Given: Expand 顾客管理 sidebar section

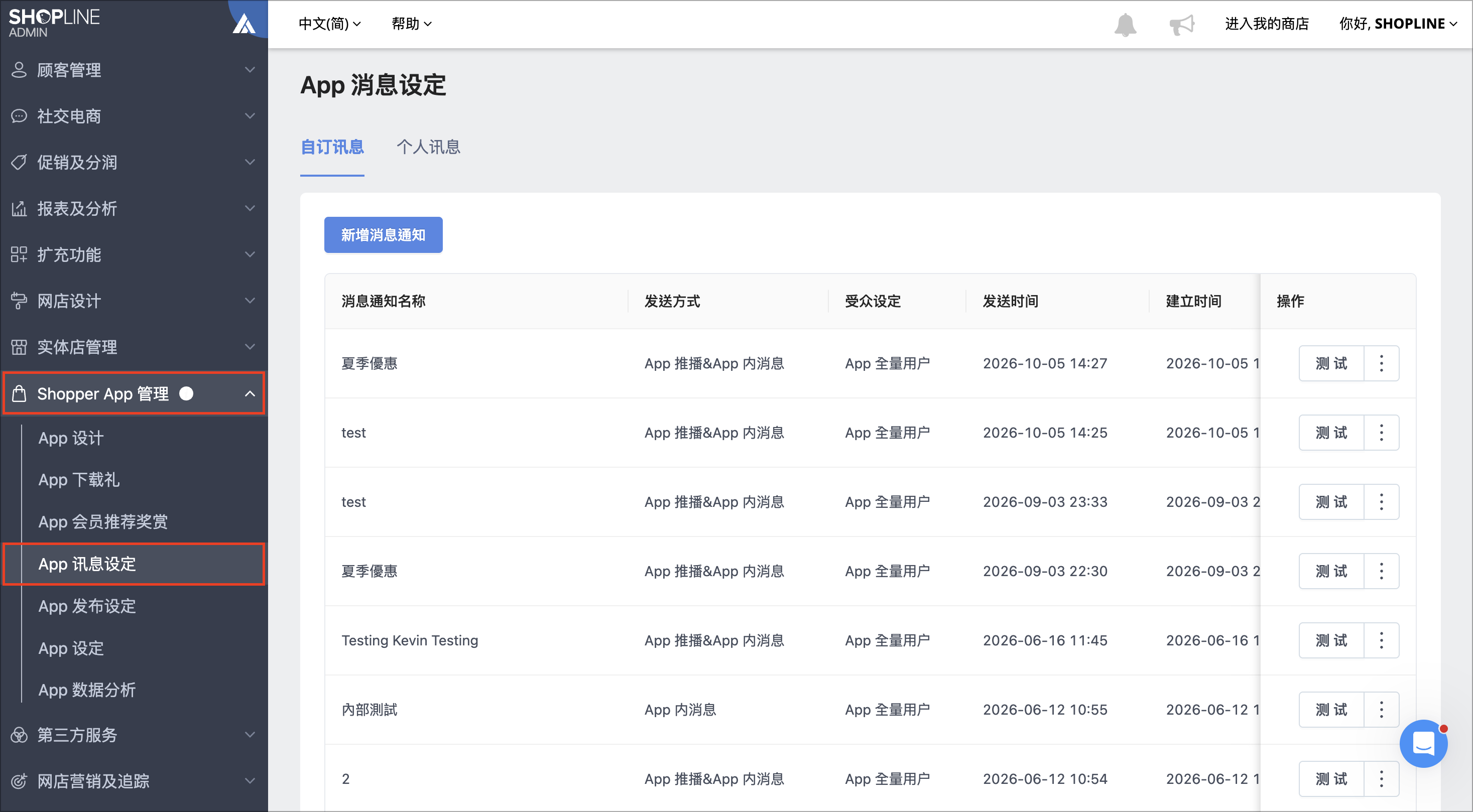Looking at the screenshot, I should click(134, 70).
